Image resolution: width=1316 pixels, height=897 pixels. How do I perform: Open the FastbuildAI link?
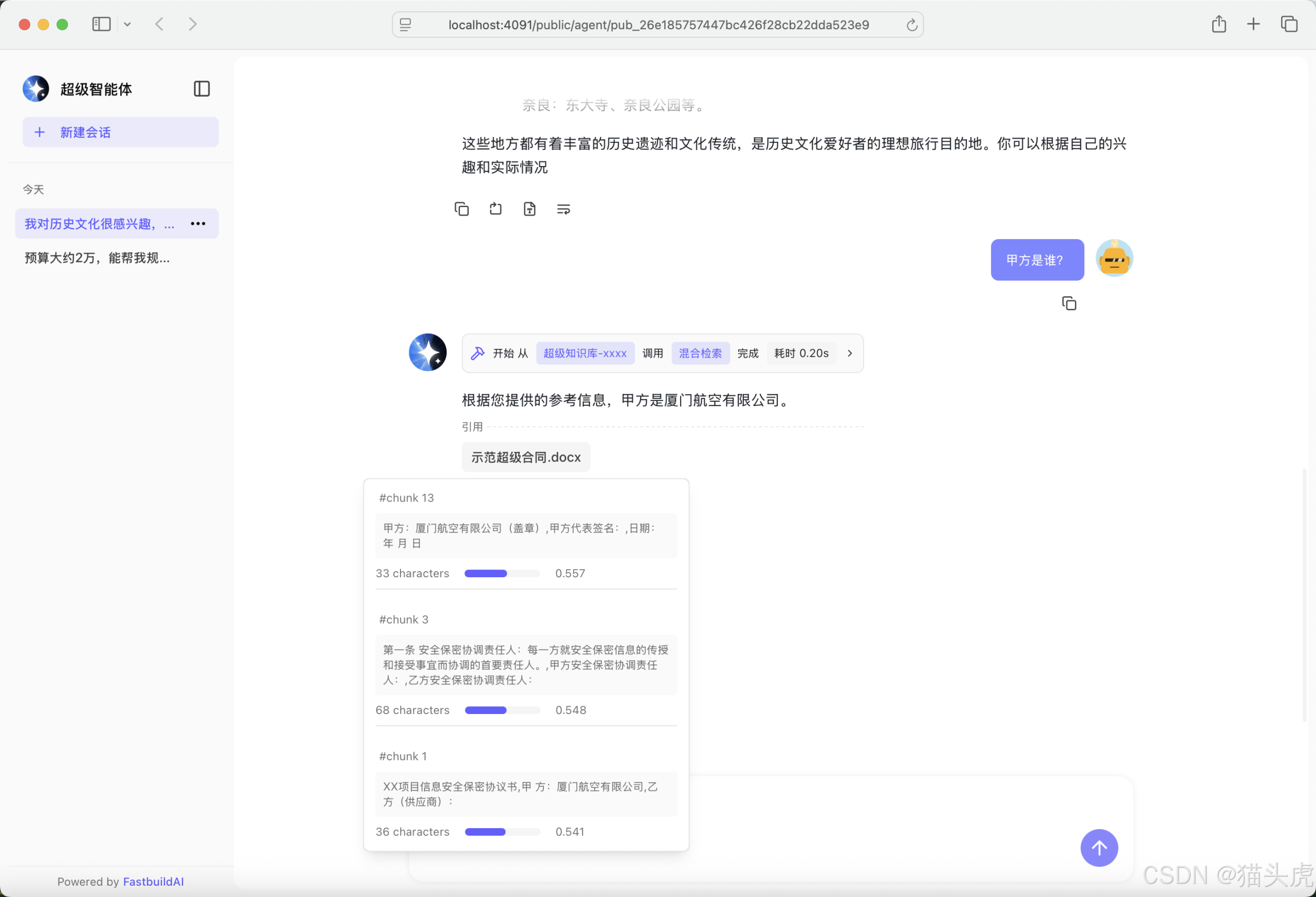click(x=153, y=881)
